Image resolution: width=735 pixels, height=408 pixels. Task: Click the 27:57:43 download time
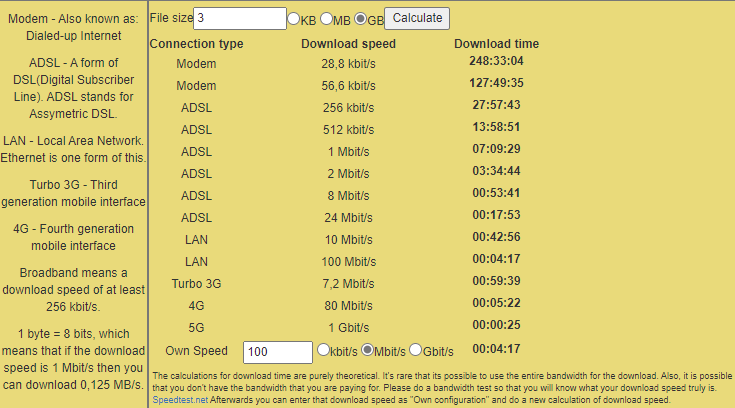point(496,105)
